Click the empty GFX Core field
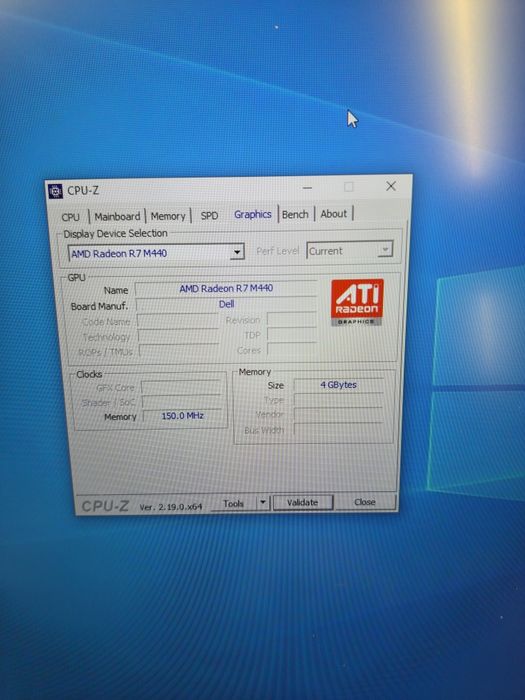The image size is (525, 700). click(181, 387)
